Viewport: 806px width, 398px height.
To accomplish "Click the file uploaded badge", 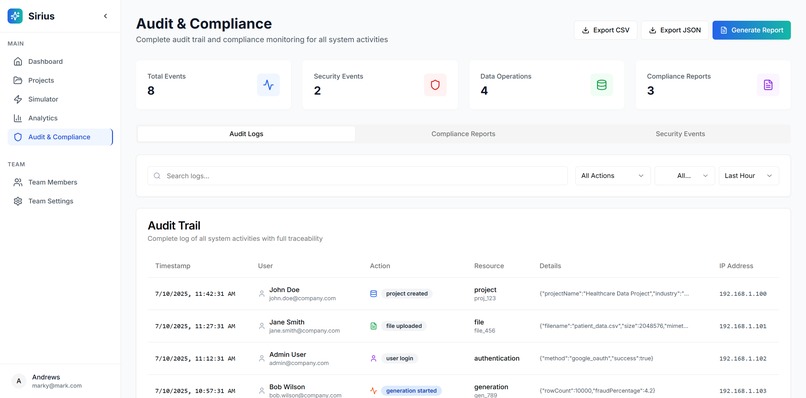I will click(x=404, y=326).
